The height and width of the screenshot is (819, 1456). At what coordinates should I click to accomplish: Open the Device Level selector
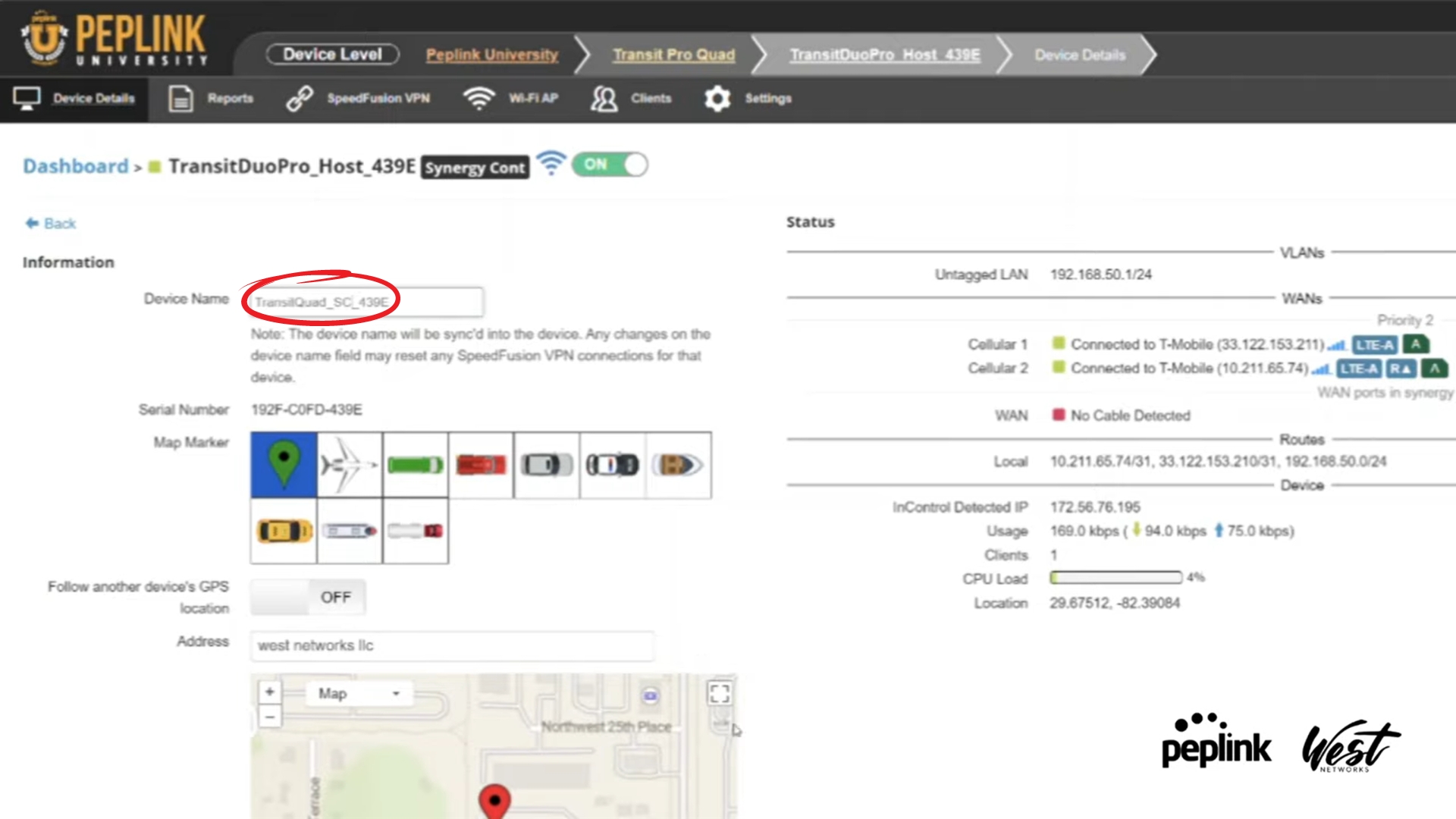332,55
